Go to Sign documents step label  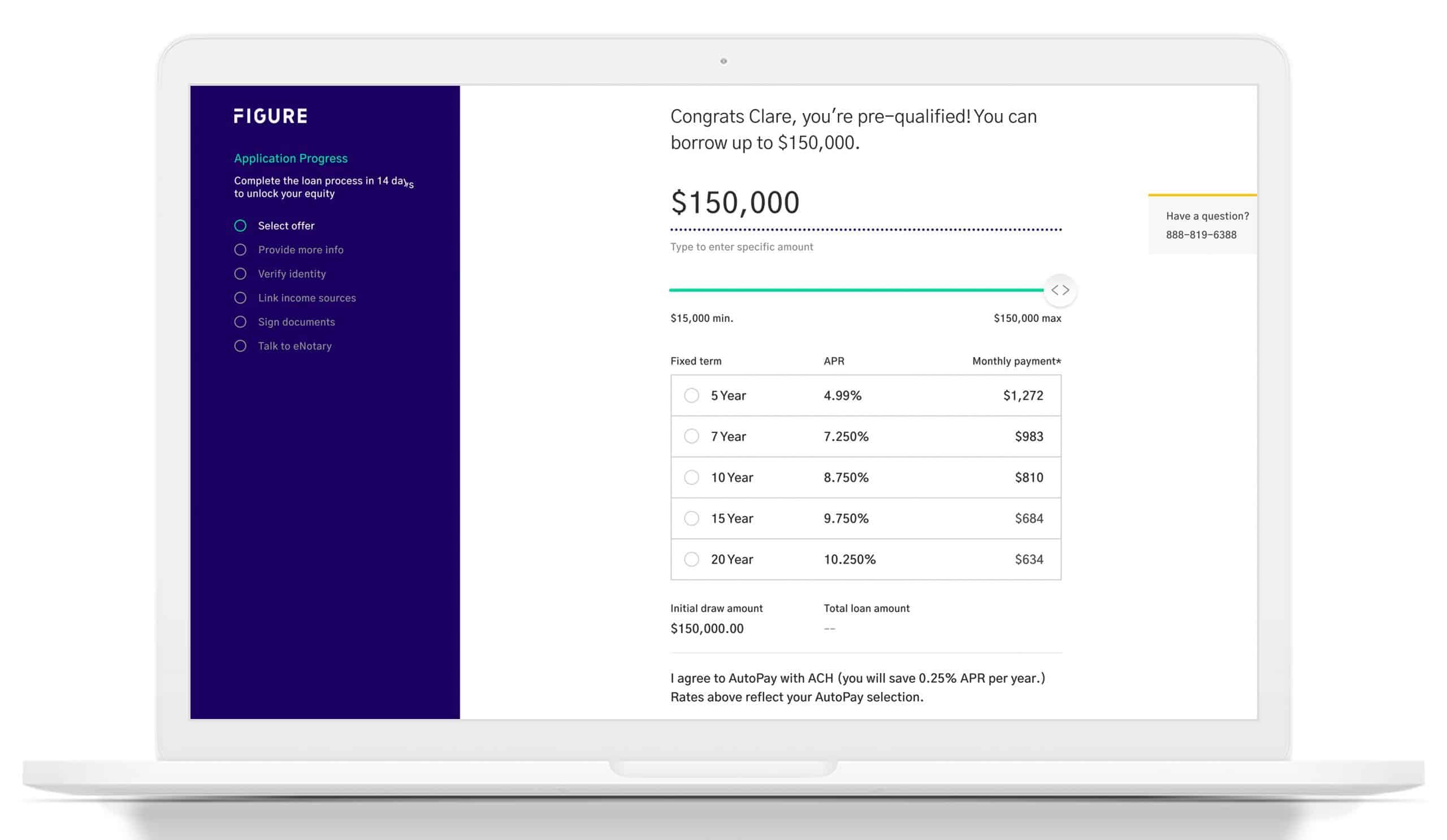[296, 322]
